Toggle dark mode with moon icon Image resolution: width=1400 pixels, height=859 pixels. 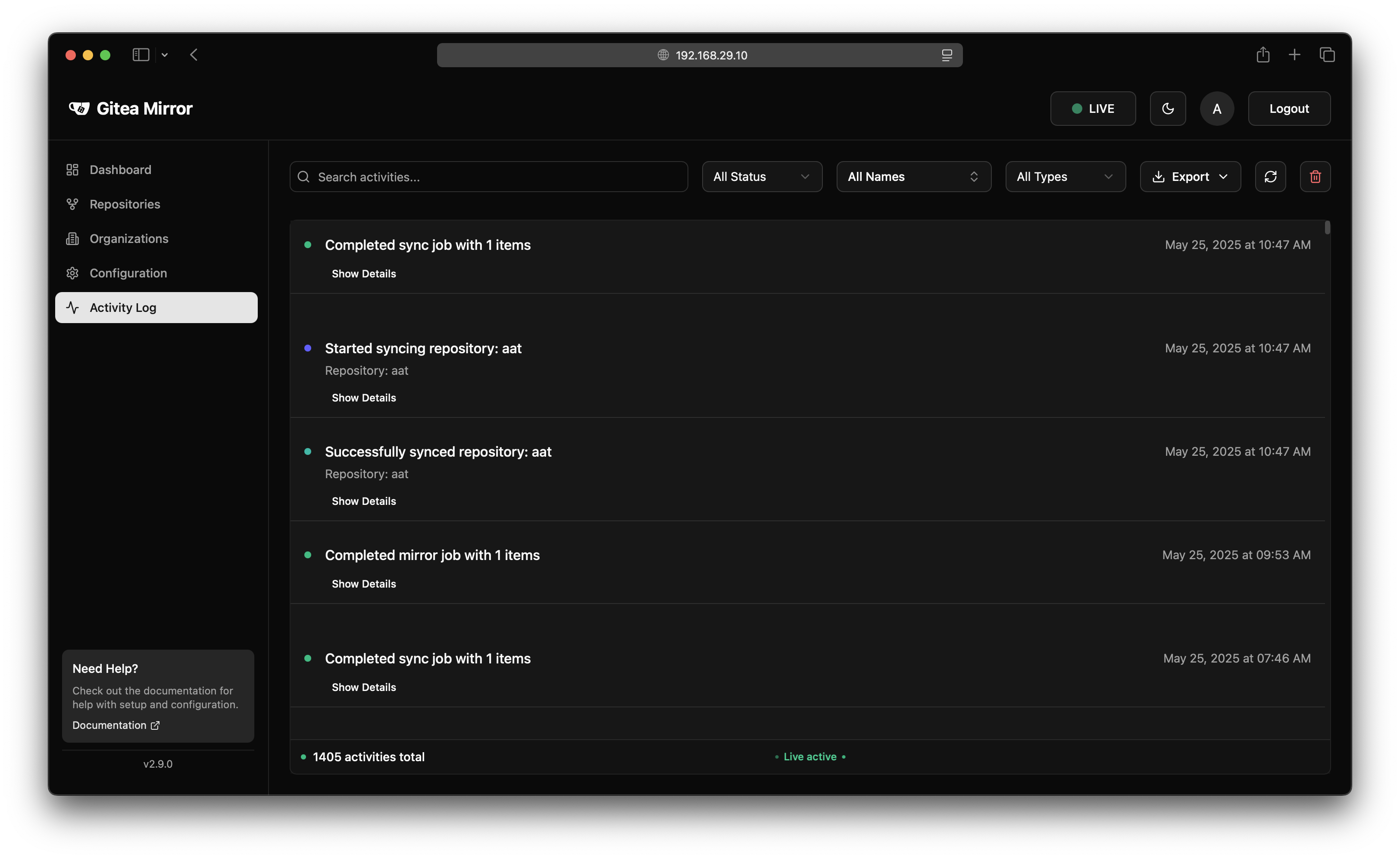(x=1168, y=109)
